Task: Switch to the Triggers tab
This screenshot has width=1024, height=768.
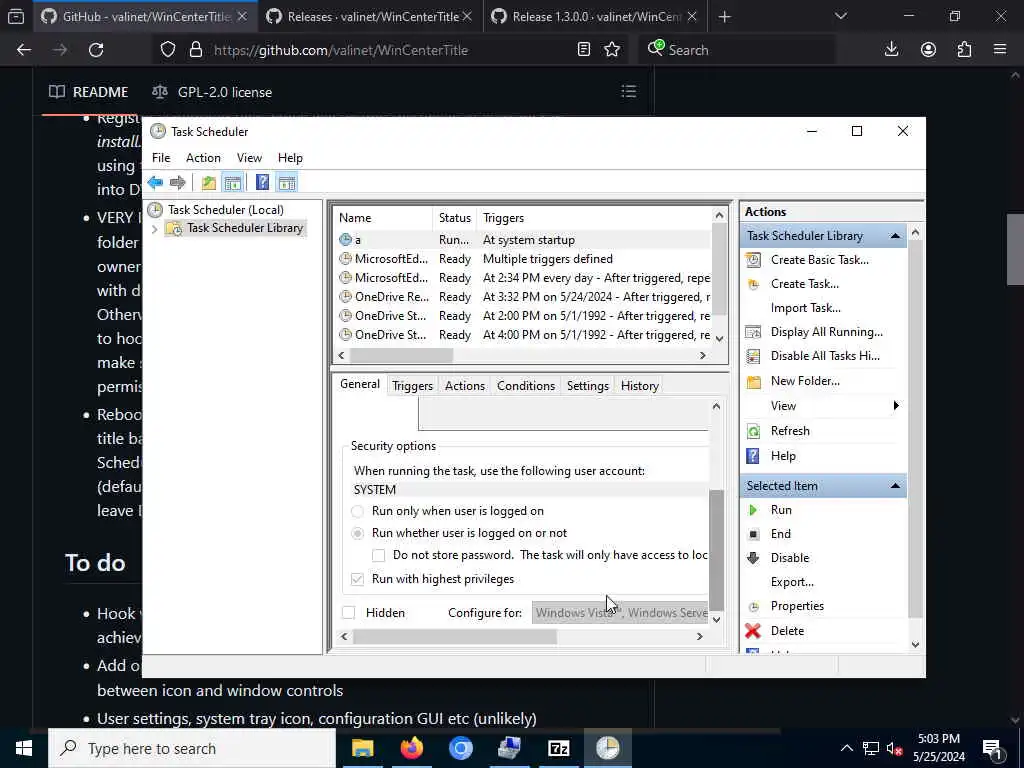Action: 412,386
